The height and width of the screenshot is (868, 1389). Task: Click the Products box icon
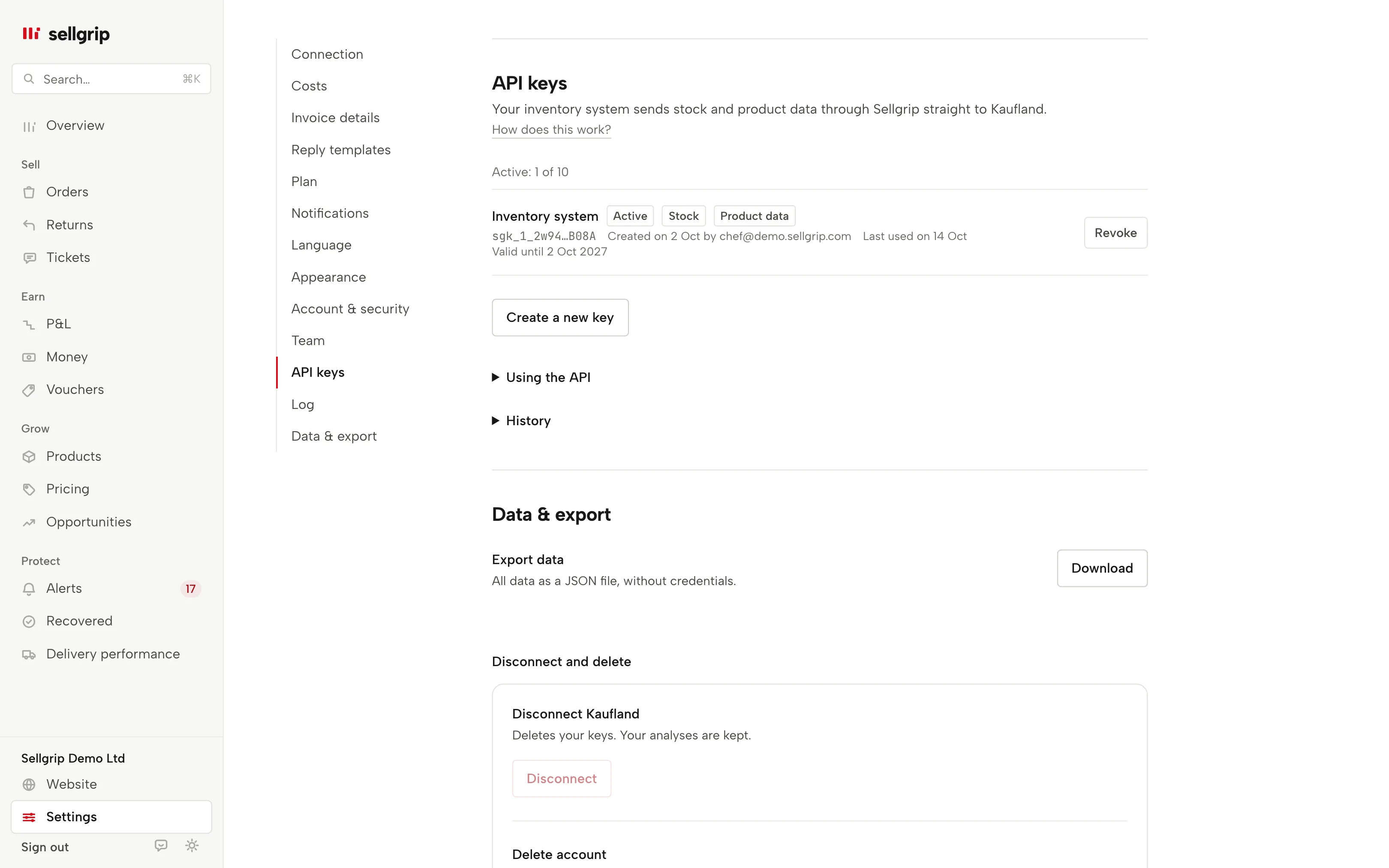tap(29, 457)
